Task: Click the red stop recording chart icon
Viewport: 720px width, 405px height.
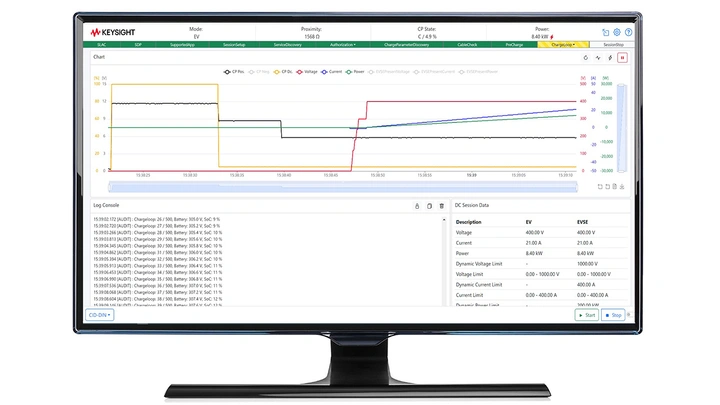Action: click(623, 58)
